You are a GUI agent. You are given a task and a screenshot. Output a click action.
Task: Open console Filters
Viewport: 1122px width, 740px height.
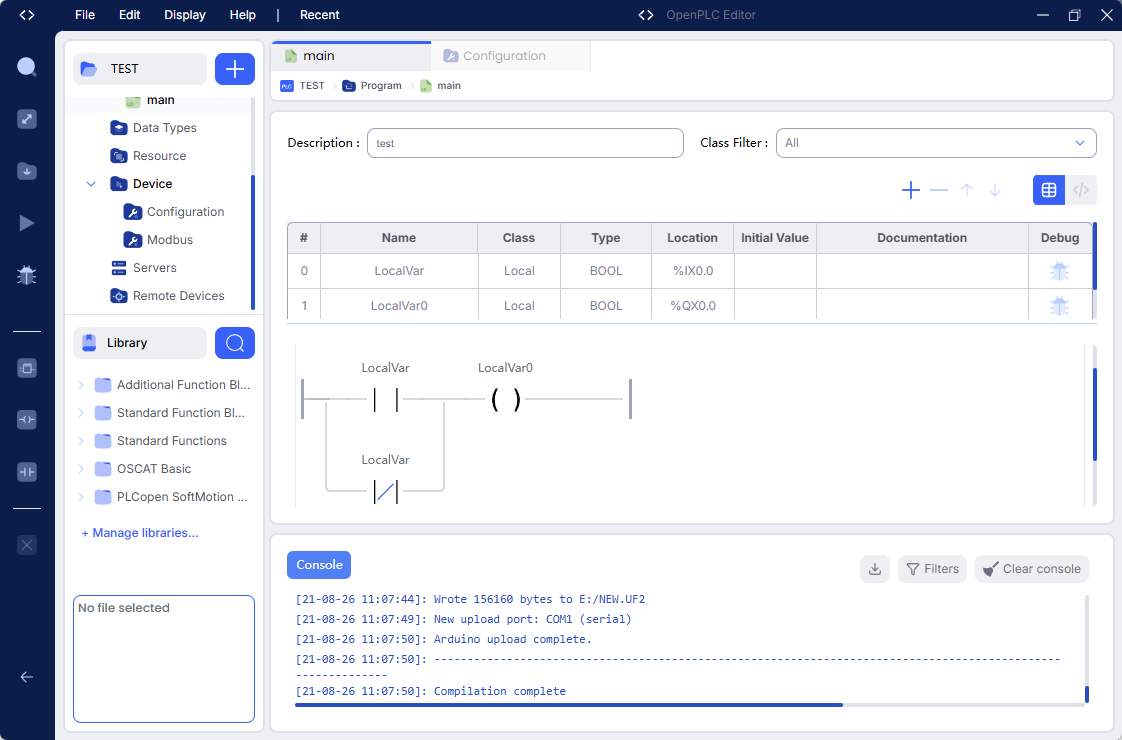(932, 569)
